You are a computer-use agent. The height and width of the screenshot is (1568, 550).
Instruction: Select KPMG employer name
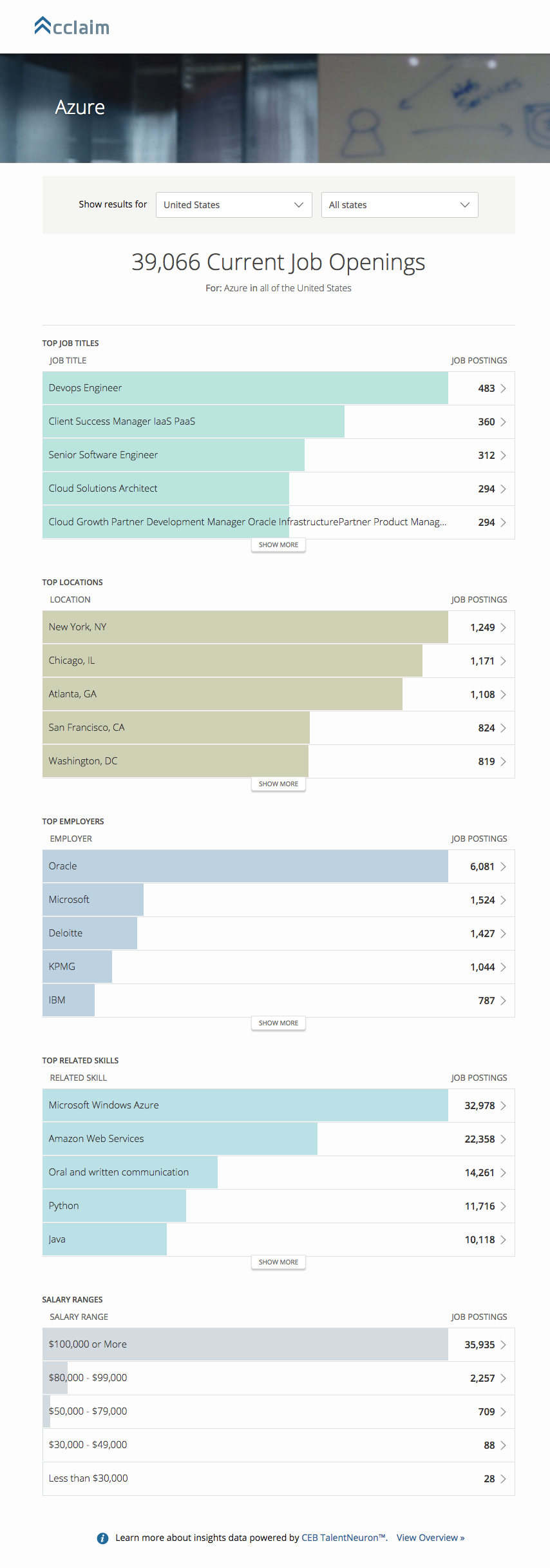point(62,967)
